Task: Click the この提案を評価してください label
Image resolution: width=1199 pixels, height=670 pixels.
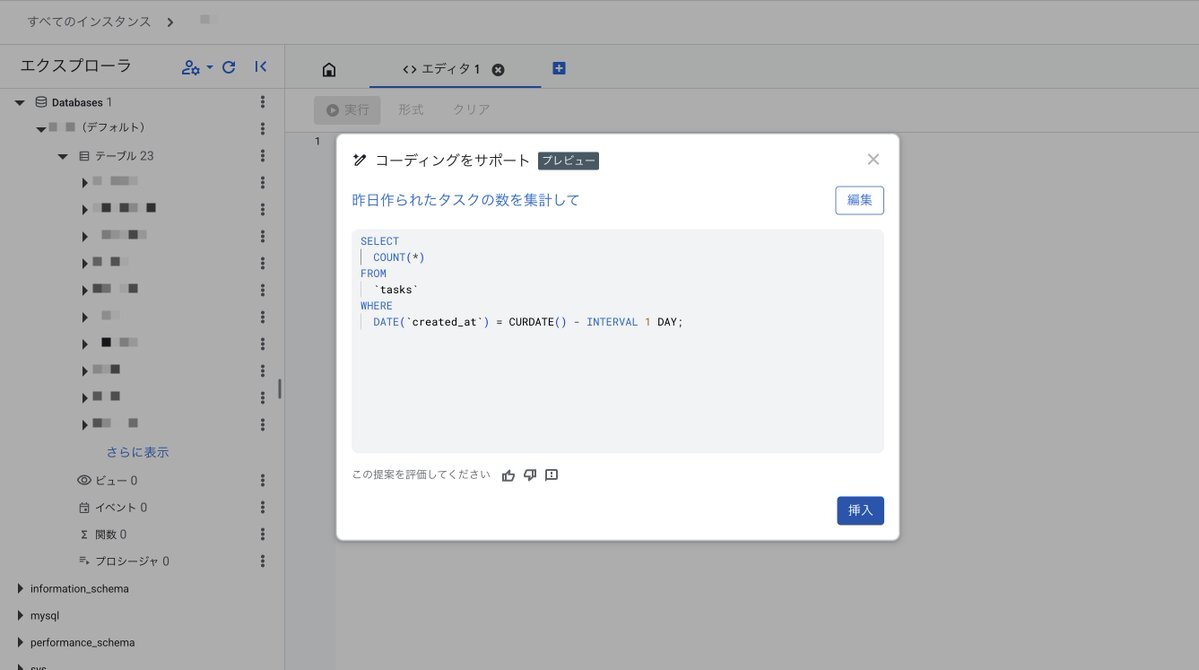Action: [421, 475]
